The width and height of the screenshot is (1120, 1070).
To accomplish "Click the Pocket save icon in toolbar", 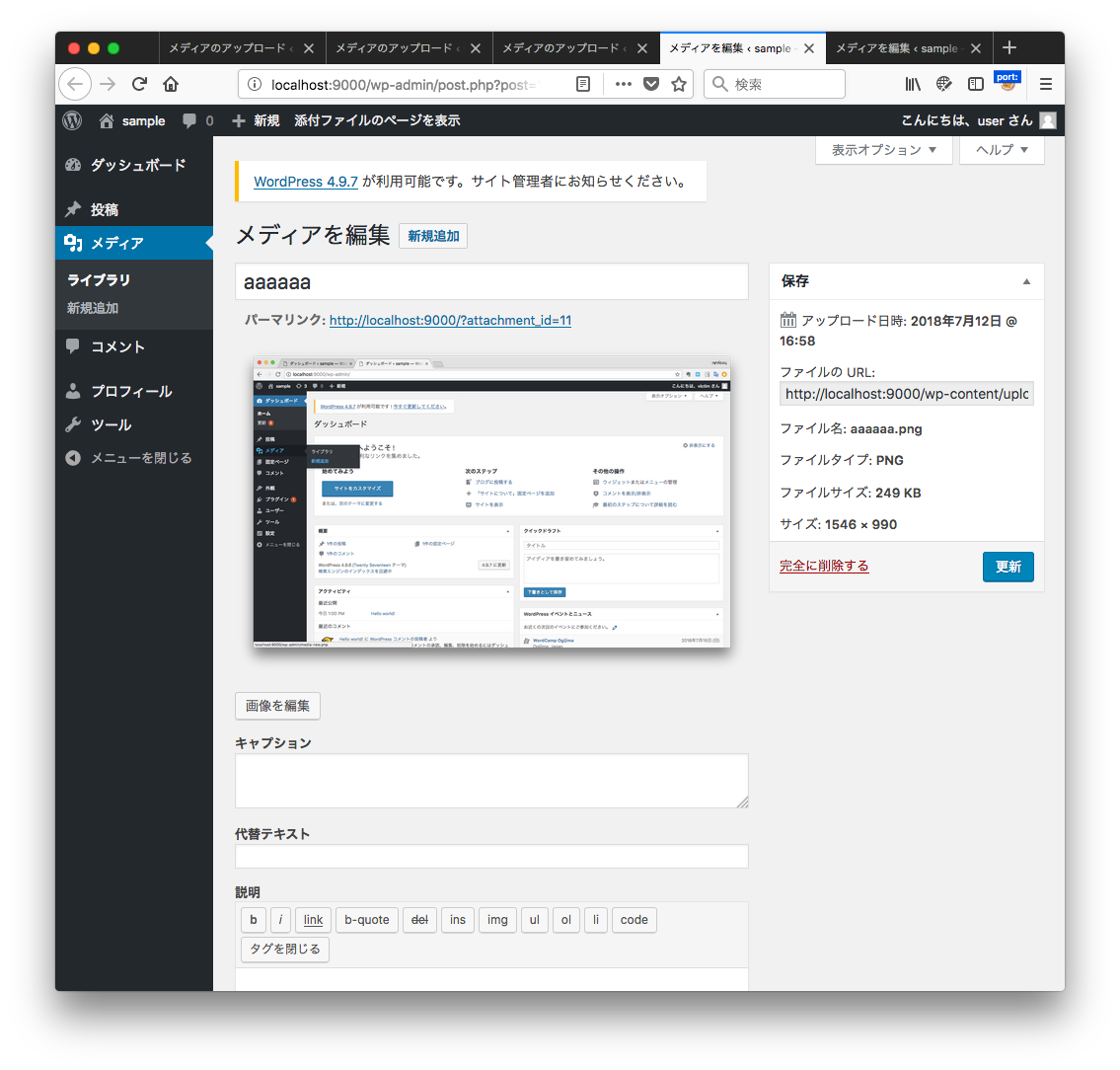I will tap(651, 85).
